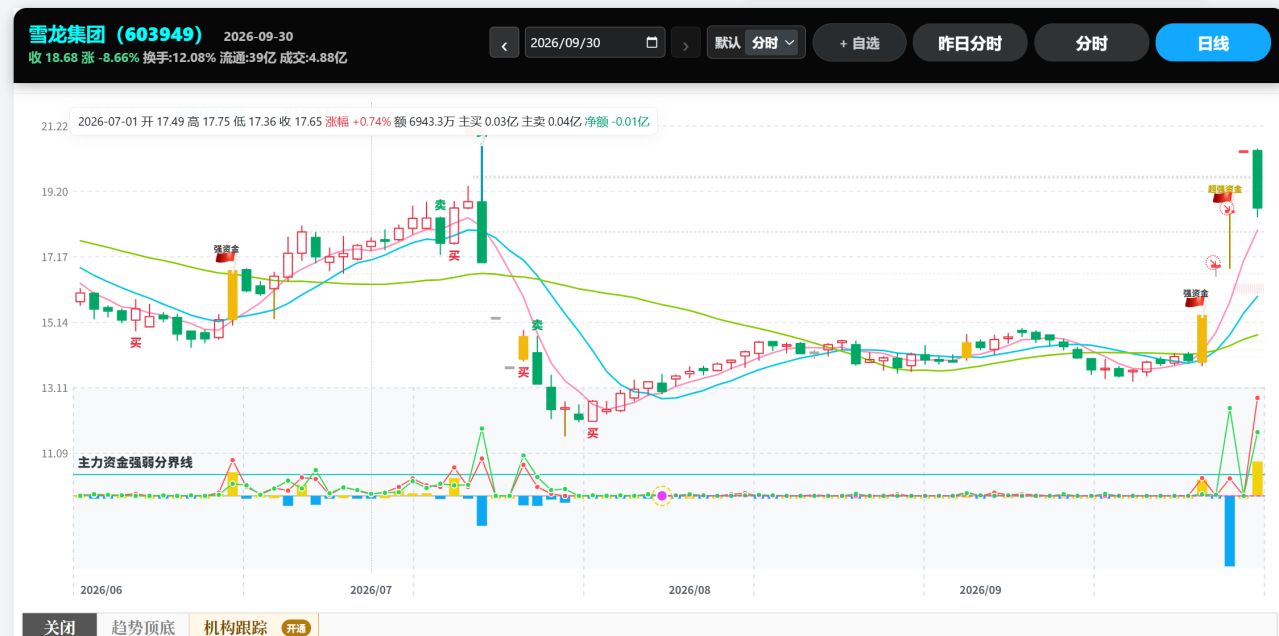Screen dimensions: 1279x636
Task: Go to the previous trading day arrow
Action: 504,43
